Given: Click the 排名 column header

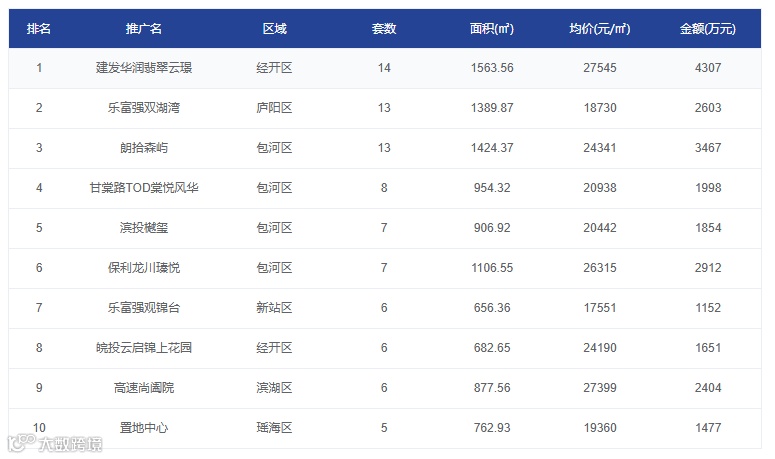Looking at the screenshot, I should pyautogui.click(x=39, y=29).
